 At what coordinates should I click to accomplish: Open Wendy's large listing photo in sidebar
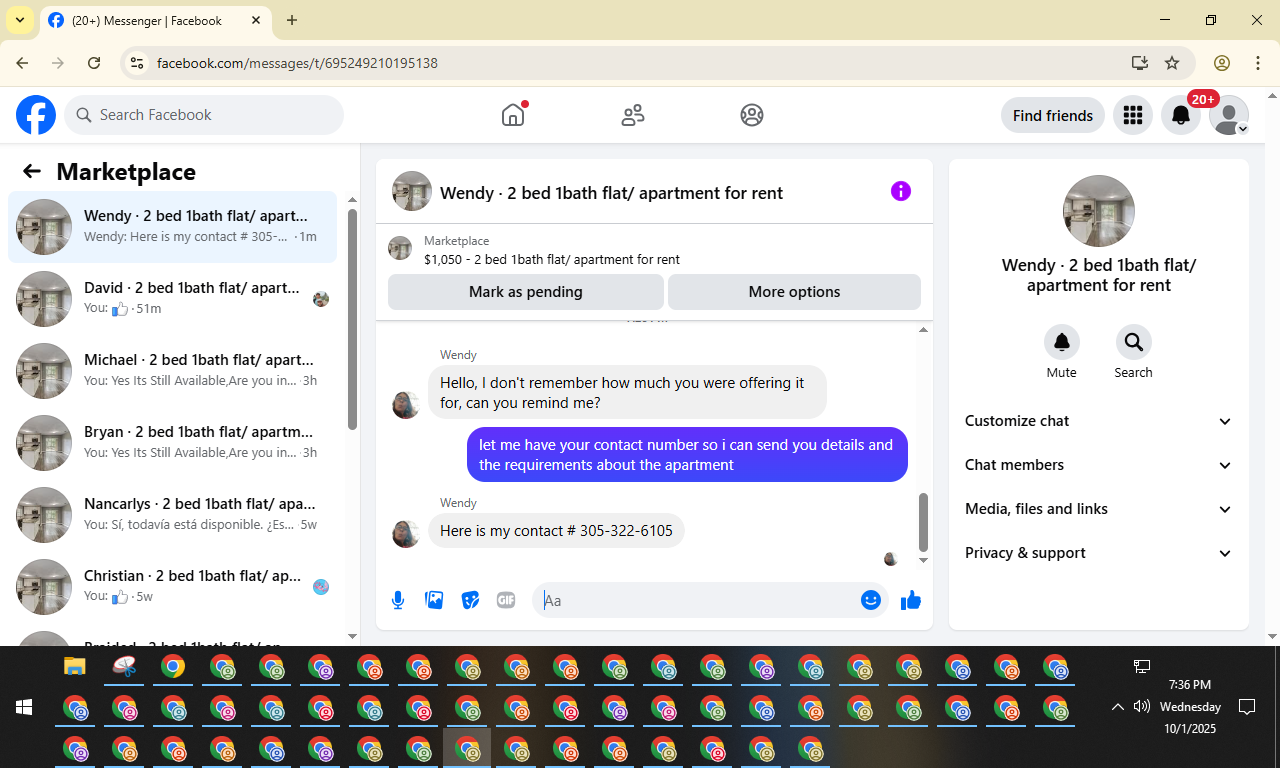click(x=1099, y=211)
